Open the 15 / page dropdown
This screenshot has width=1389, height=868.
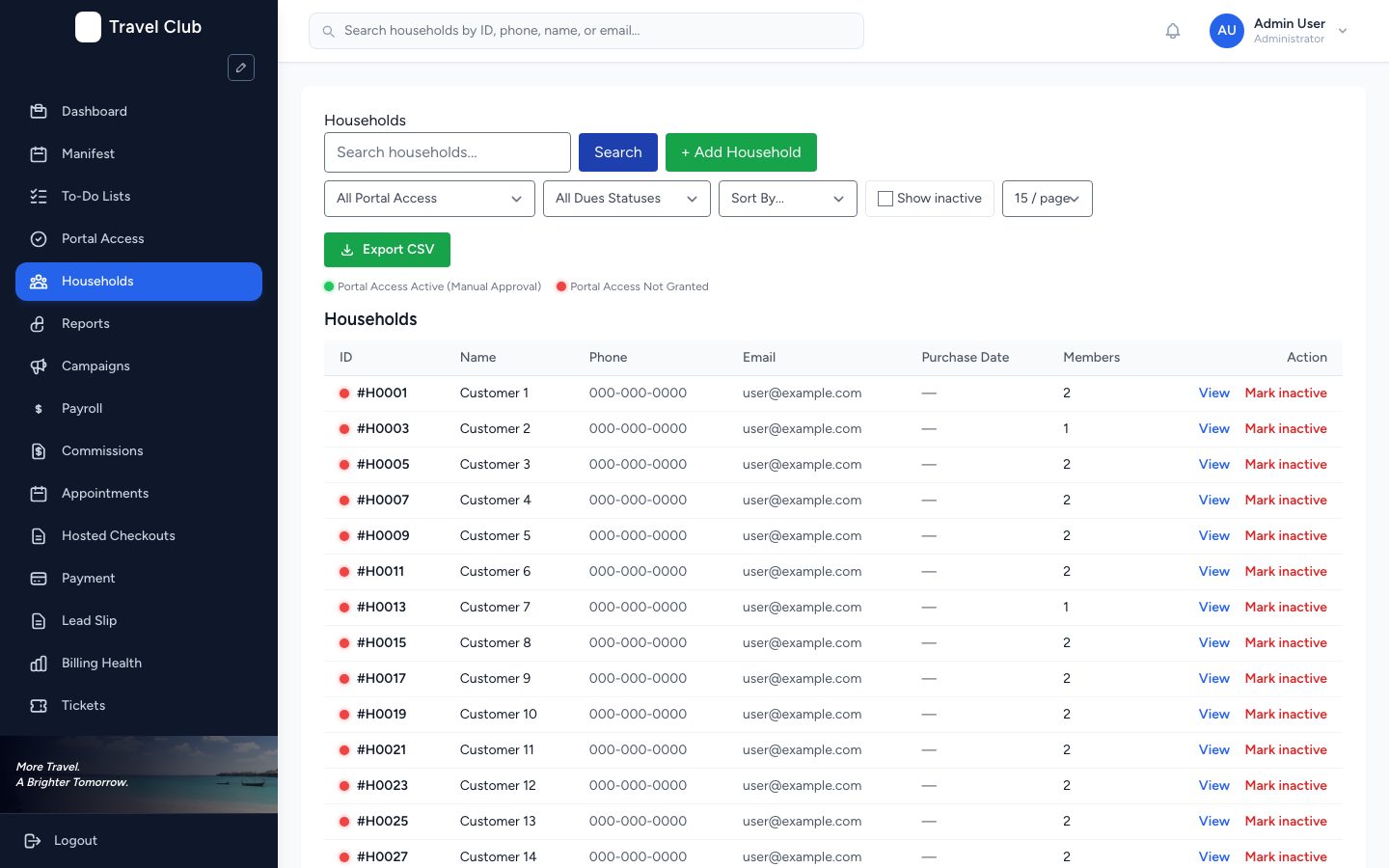coord(1048,199)
